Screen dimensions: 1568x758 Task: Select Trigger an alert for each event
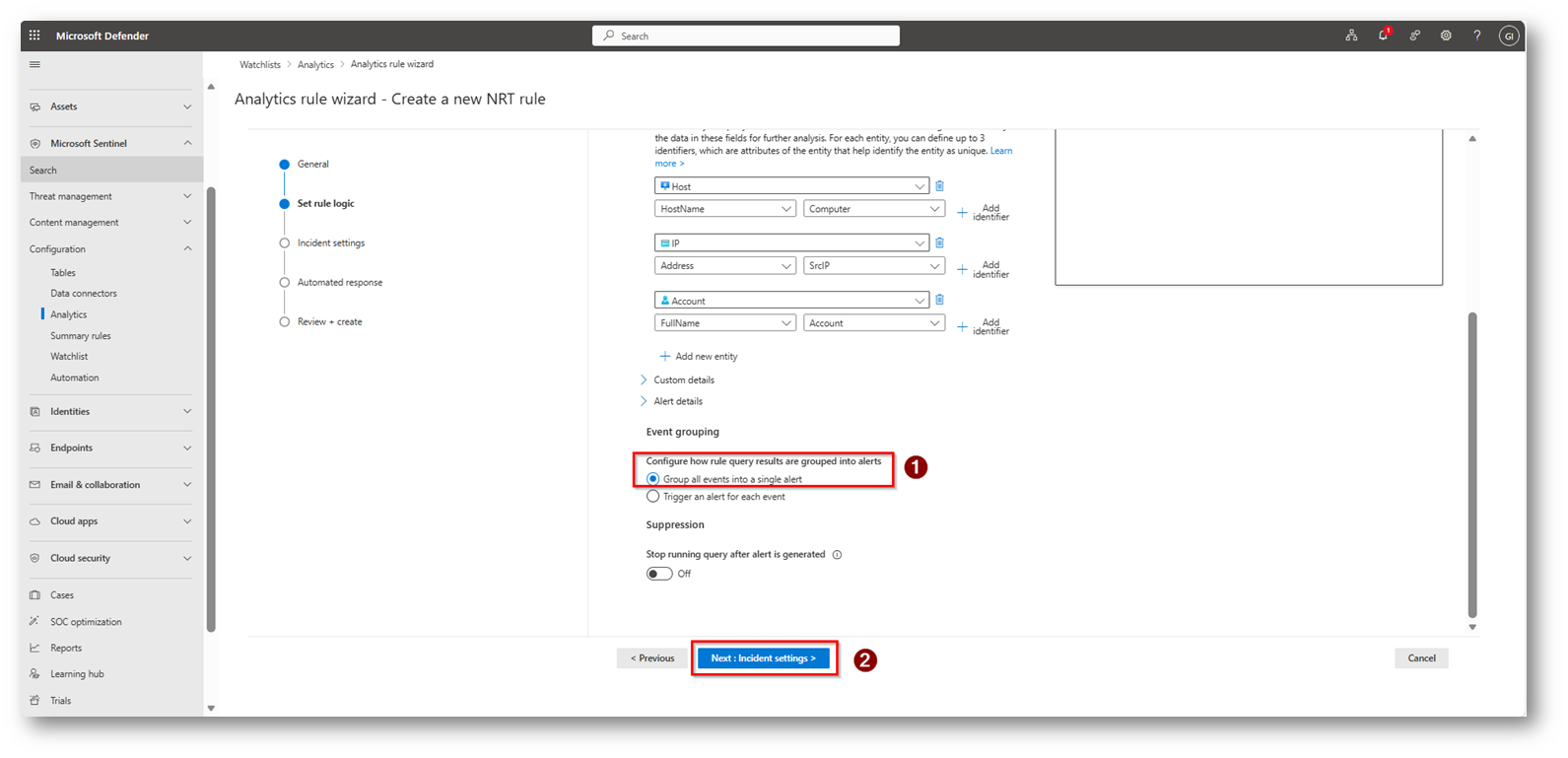pyautogui.click(x=652, y=497)
